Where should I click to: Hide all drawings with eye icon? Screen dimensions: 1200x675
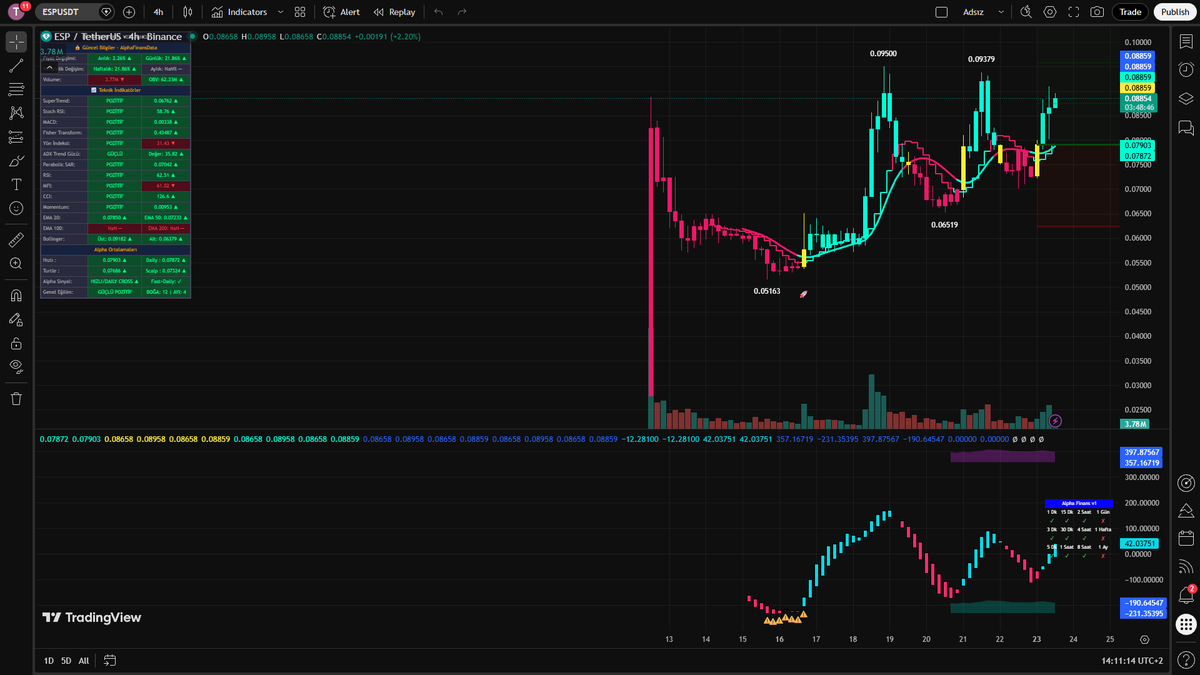tap(16, 367)
